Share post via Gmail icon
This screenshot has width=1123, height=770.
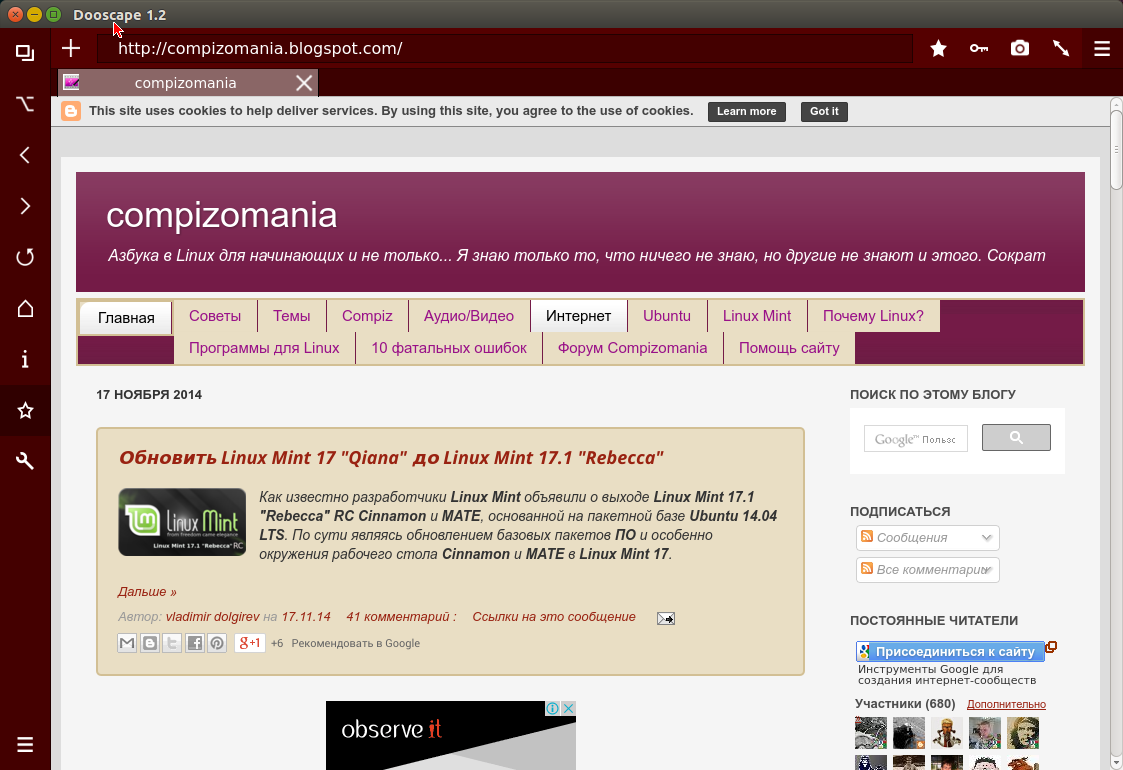tap(127, 643)
